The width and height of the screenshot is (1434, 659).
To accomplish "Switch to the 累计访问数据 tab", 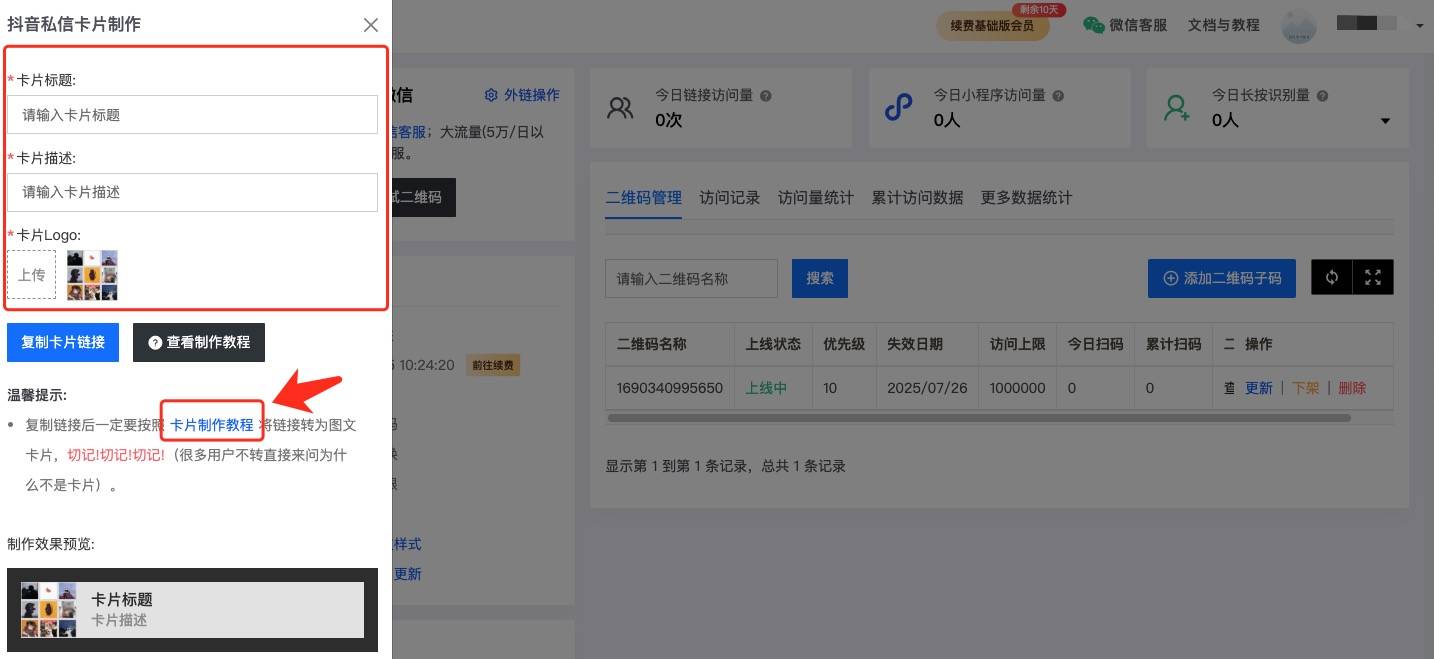I will 915,198.
